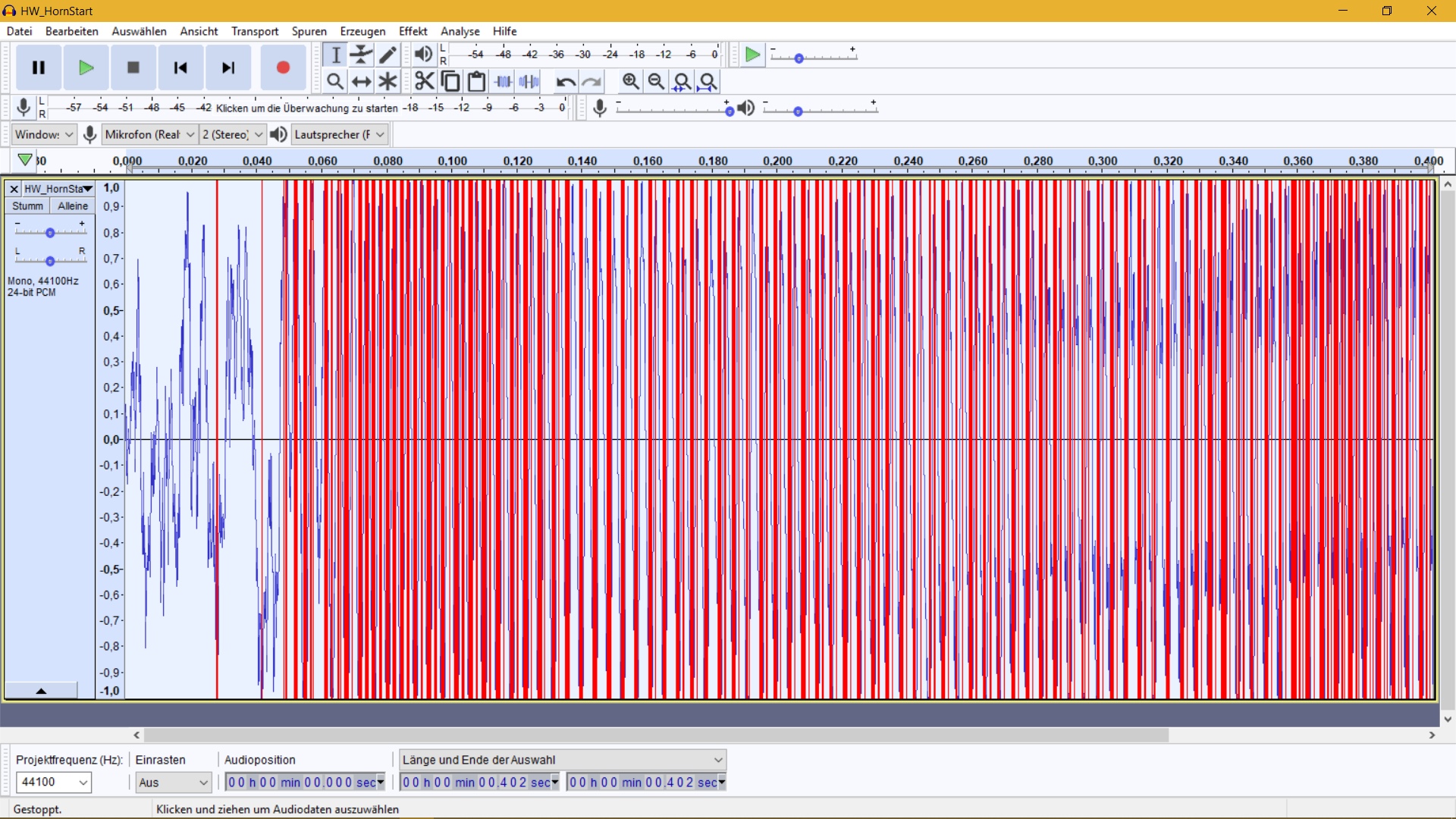This screenshot has height=819, width=1456.
Task: Click the track gain slider knob
Action: point(50,233)
